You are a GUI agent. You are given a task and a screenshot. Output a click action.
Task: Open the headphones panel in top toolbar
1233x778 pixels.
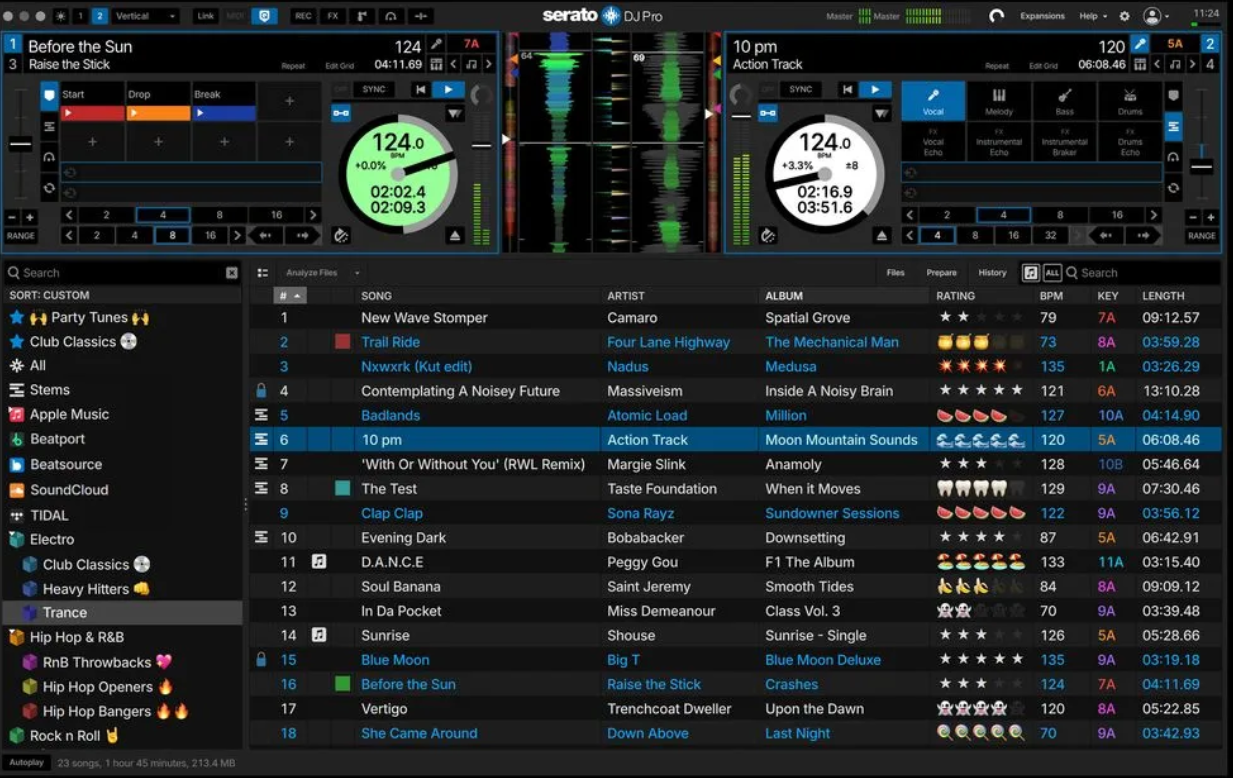pyautogui.click(x=391, y=17)
